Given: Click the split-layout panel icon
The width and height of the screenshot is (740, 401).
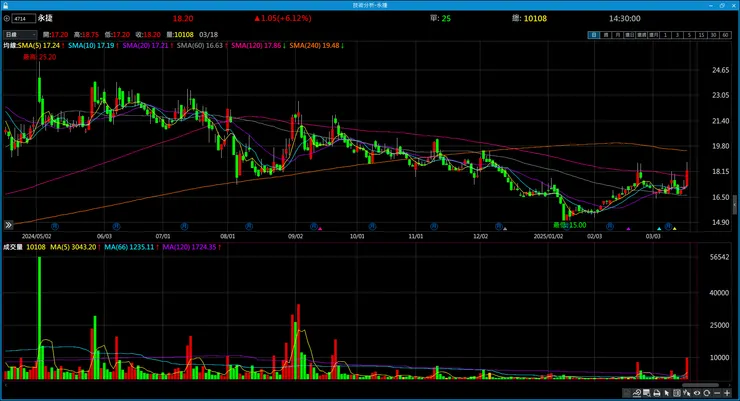Looking at the screenshot, I should click(x=677, y=393).
